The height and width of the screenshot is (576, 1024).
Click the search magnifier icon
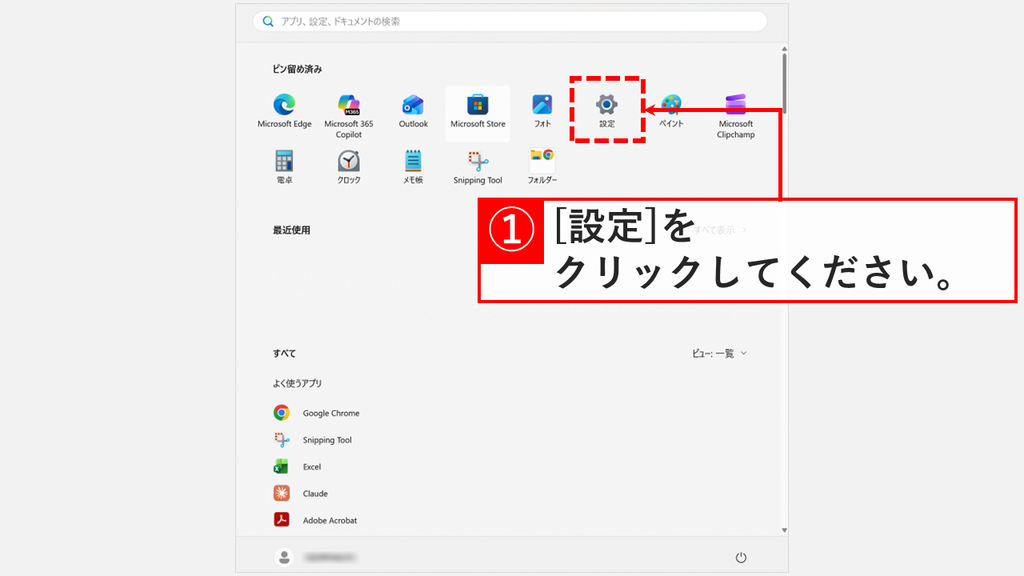click(268, 22)
